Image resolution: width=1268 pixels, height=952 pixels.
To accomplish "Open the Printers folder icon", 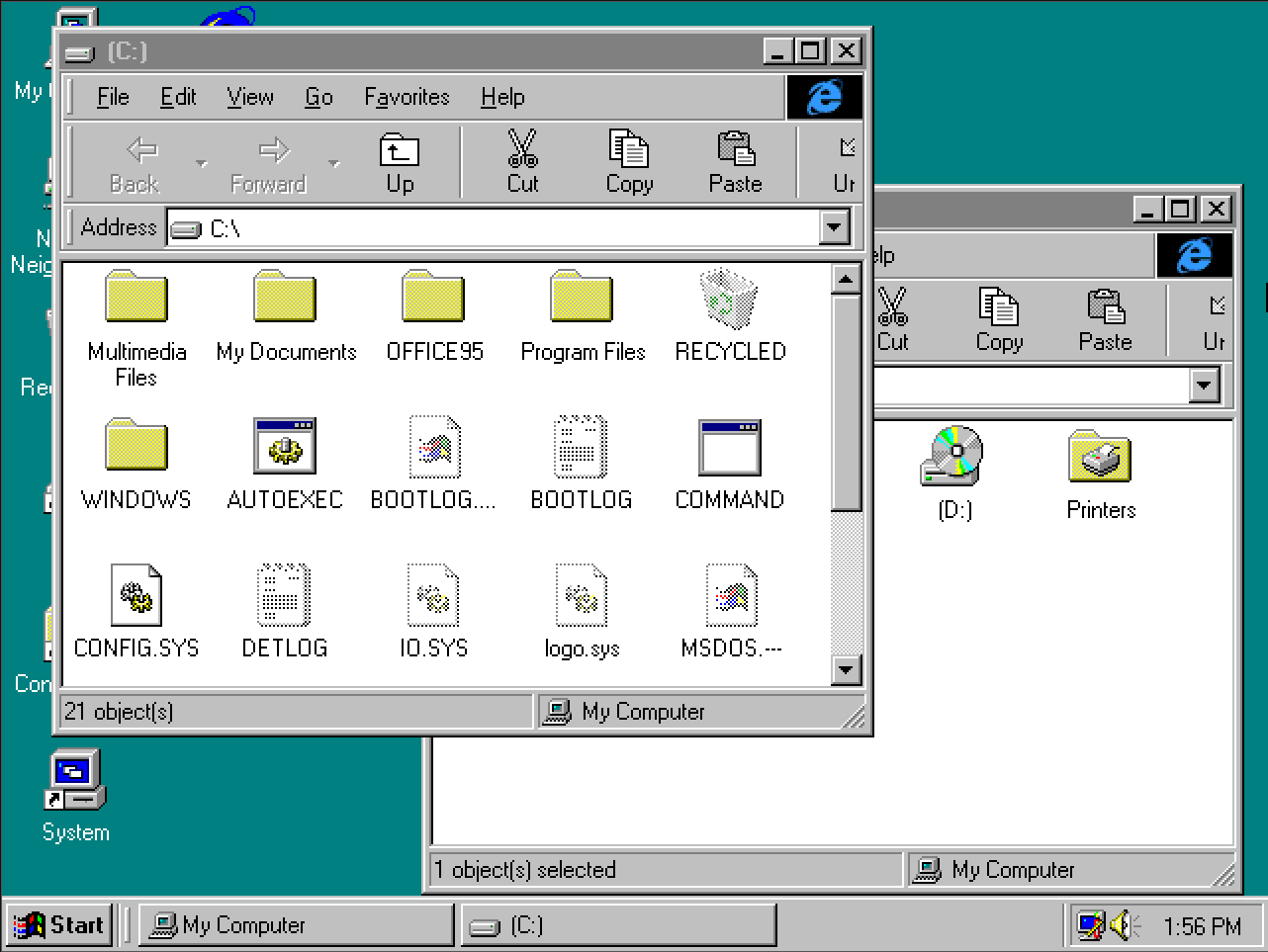I will (x=1100, y=457).
